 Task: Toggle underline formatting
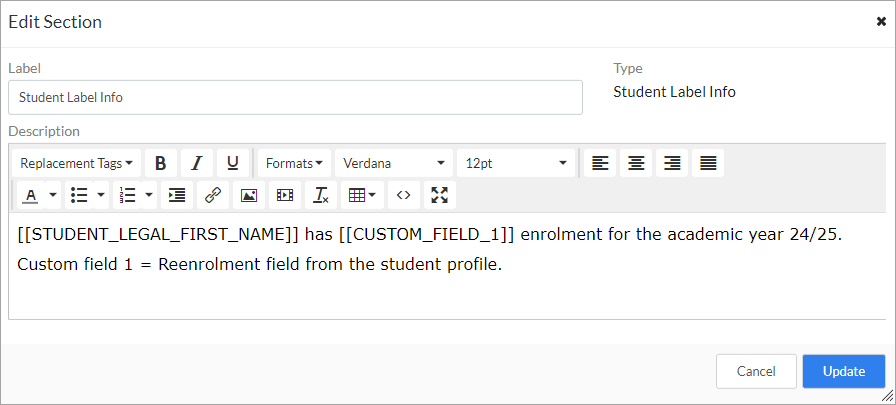pyautogui.click(x=232, y=163)
